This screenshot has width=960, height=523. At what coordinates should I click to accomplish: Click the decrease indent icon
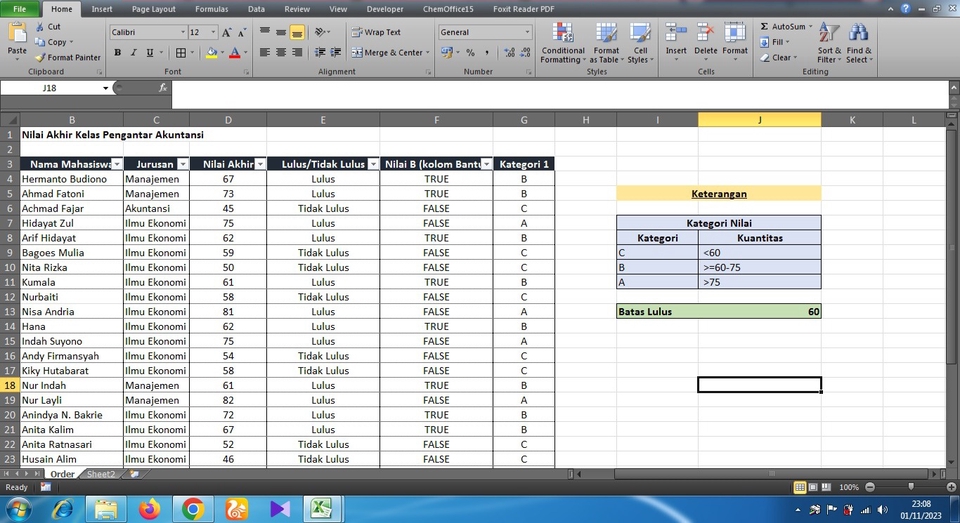tap(320, 53)
